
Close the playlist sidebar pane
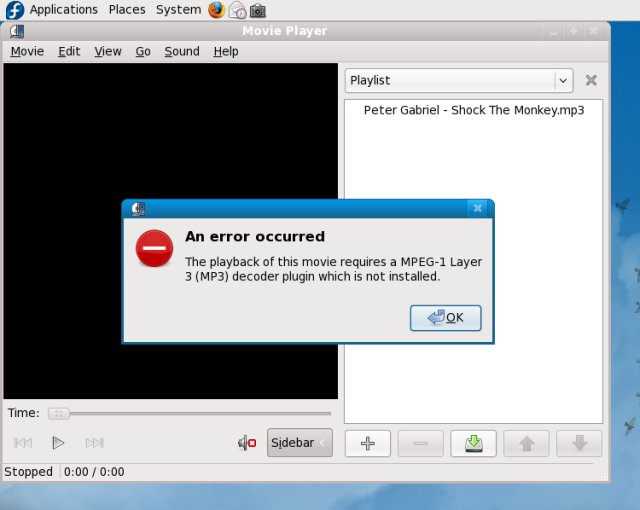[x=591, y=80]
